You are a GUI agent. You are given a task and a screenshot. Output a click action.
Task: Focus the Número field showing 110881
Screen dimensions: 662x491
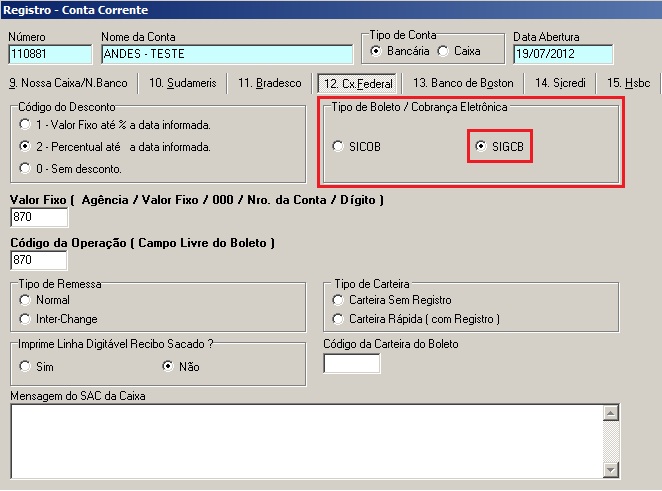pos(50,54)
